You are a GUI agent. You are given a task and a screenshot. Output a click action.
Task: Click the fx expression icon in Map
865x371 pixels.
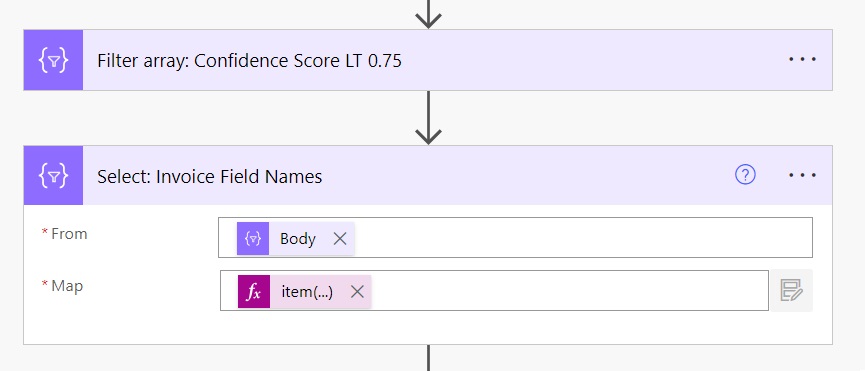pos(254,292)
